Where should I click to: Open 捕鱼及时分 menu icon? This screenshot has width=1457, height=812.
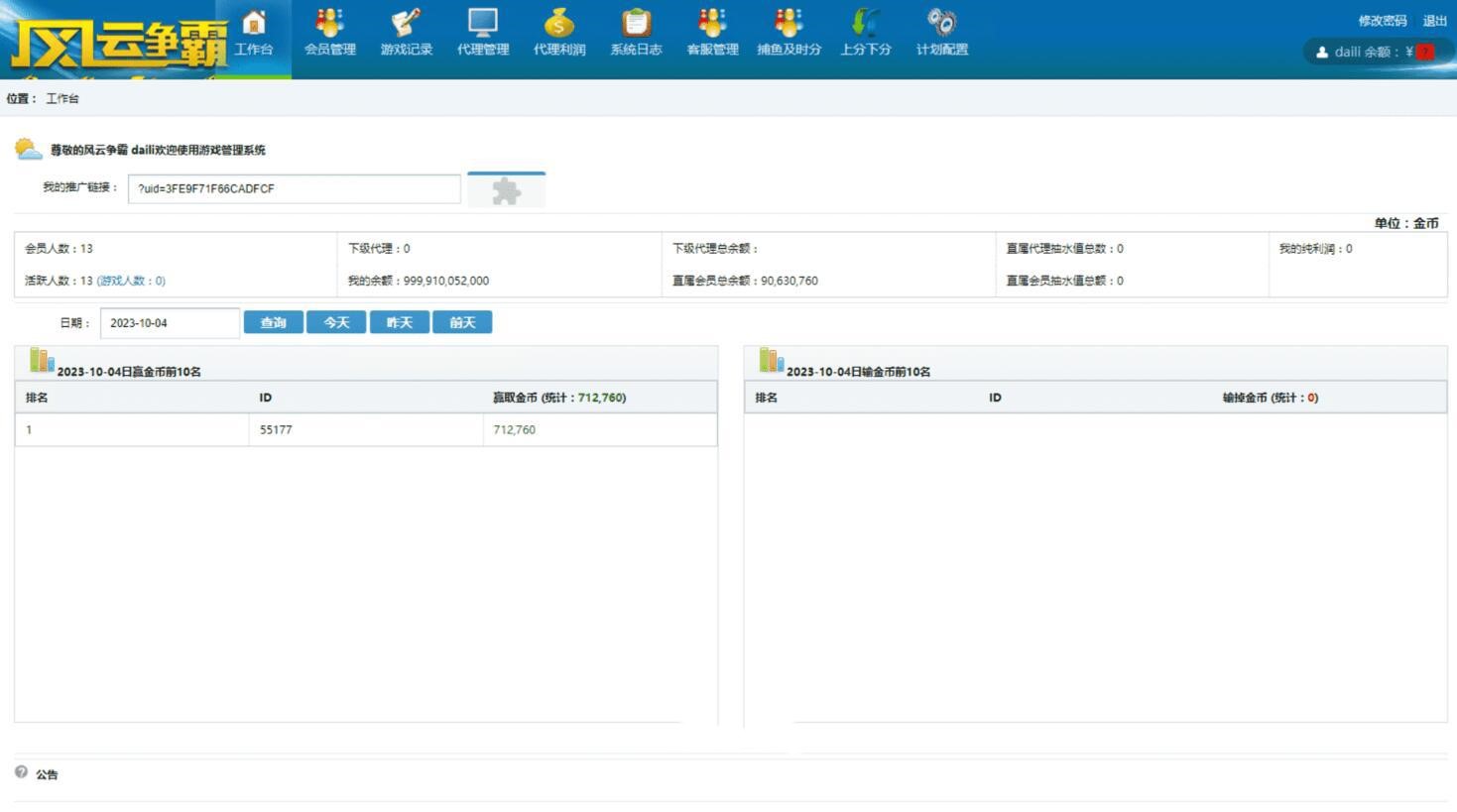[789, 23]
